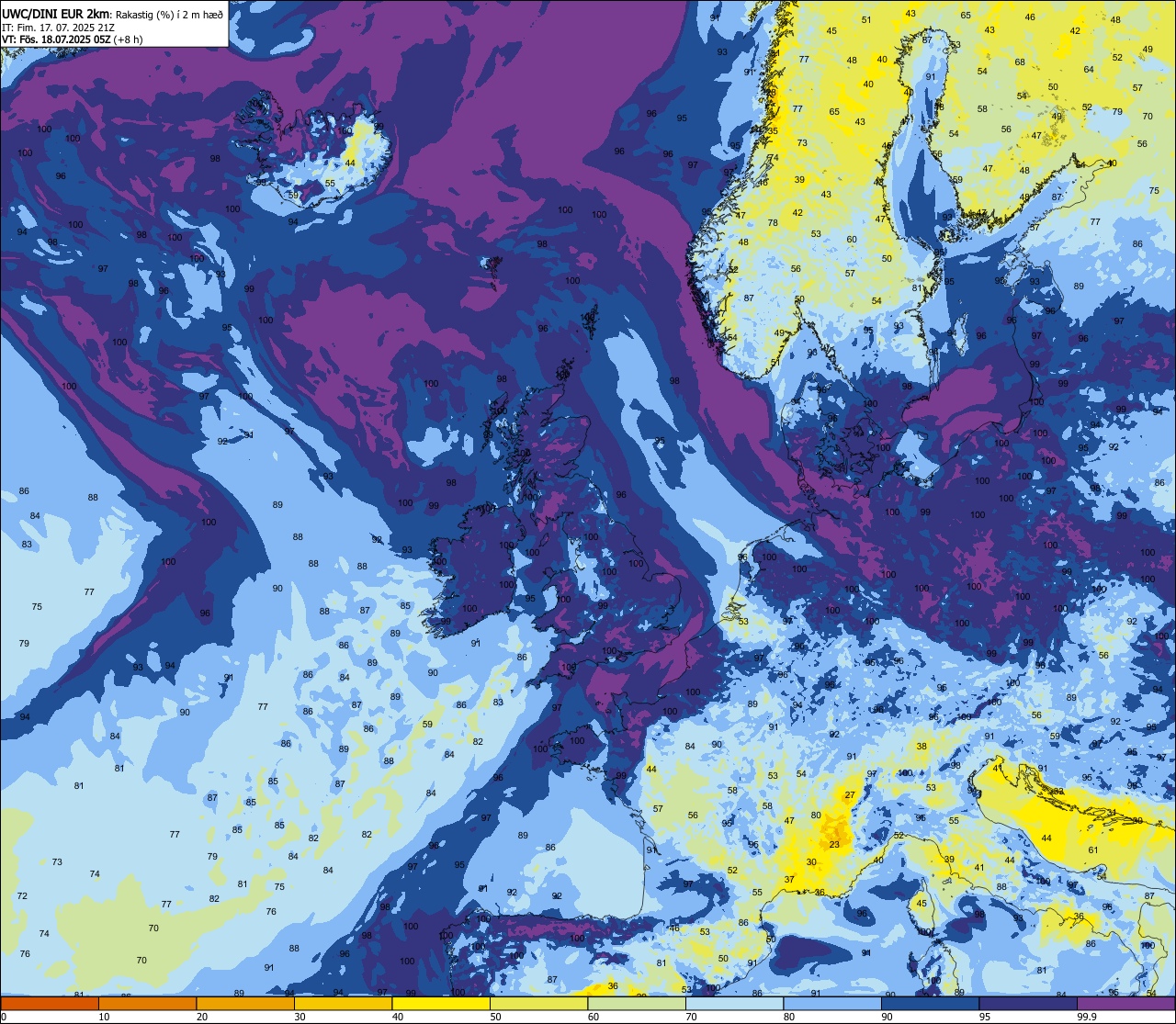Click the '68' humidity value over Finland
This screenshot has width=1176, height=1024.
coord(1020,62)
